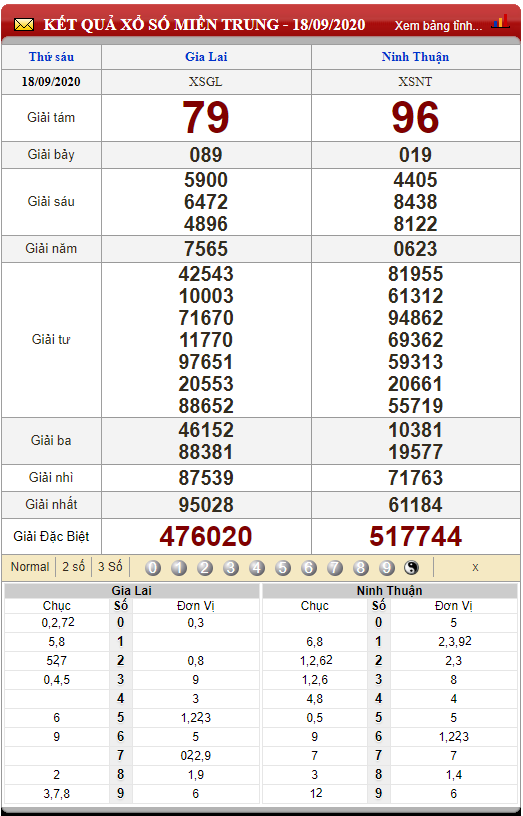Switch to Normal view tab

(x=30, y=567)
